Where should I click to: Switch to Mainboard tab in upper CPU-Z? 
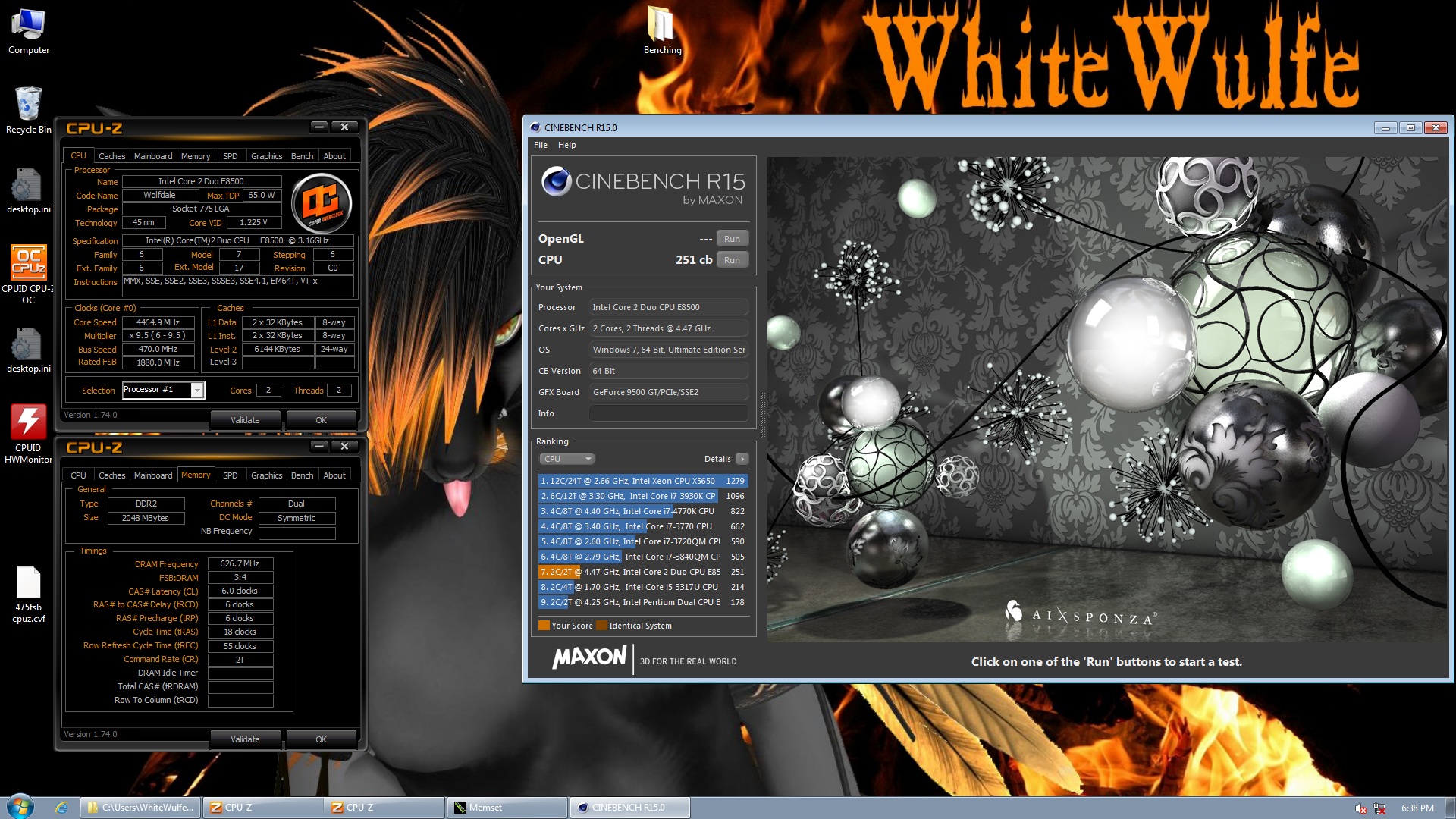(x=153, y=156)
